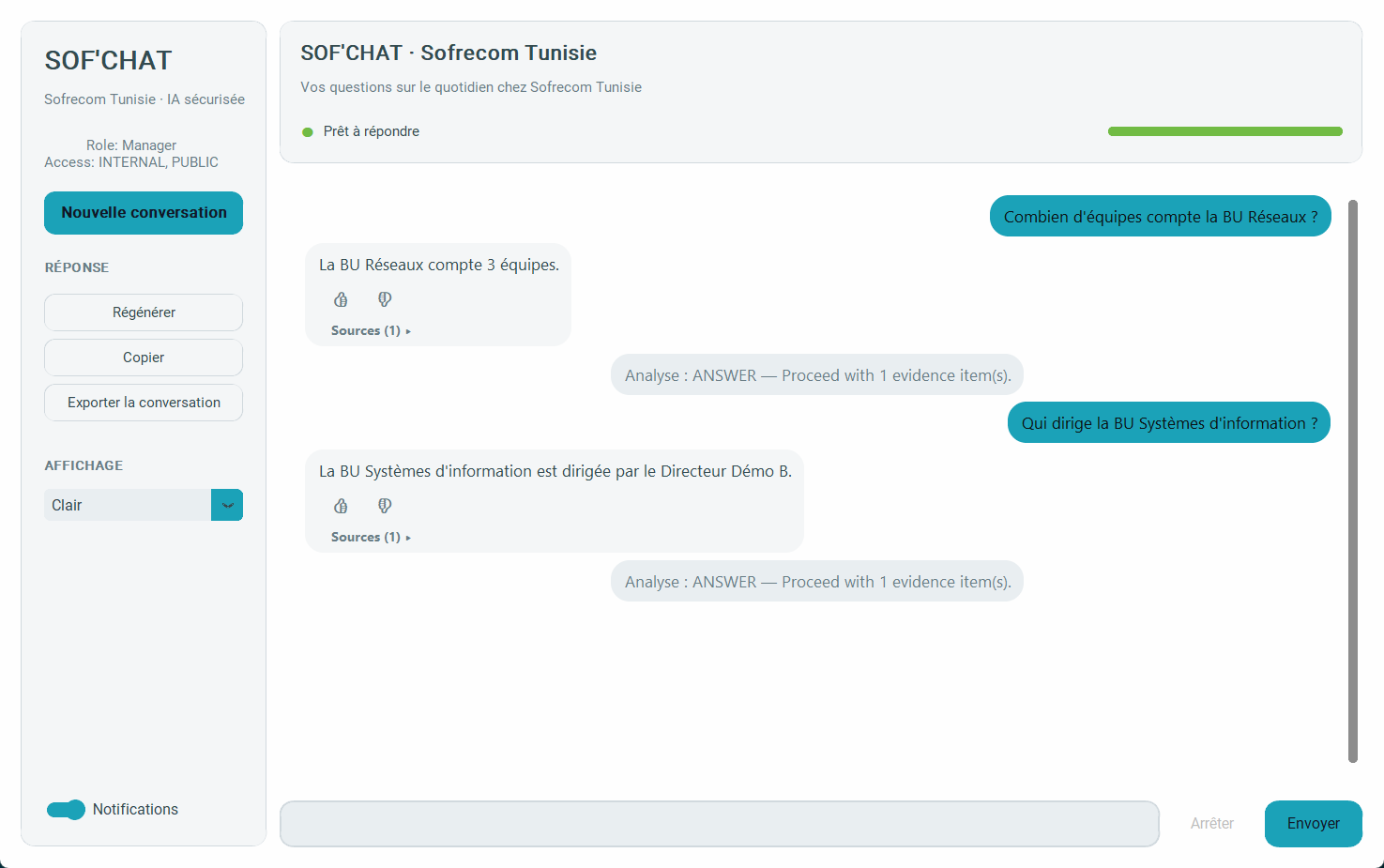Click the header subtitle 'Vos questions sur le quotidien'
The width and height of the screenshot is (1384, 868).
click(x=471, y=87)
